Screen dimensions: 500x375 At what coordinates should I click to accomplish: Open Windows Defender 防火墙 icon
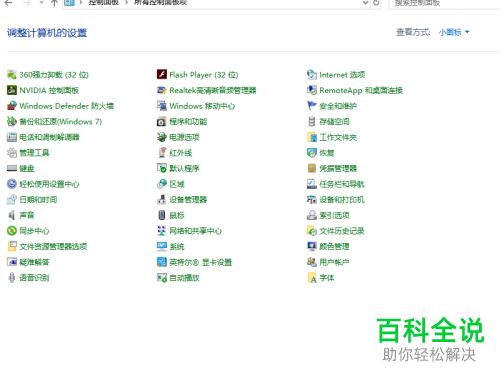click(12, 106)
